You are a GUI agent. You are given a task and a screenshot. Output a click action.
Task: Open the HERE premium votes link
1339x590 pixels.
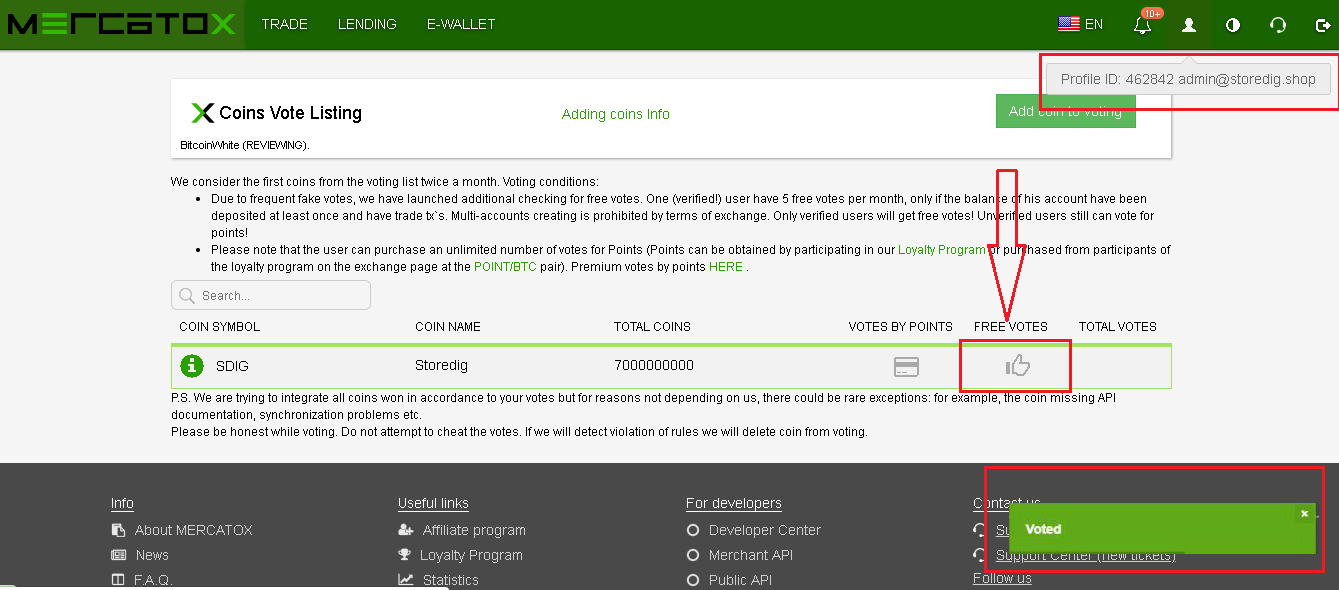pos(726,267)
